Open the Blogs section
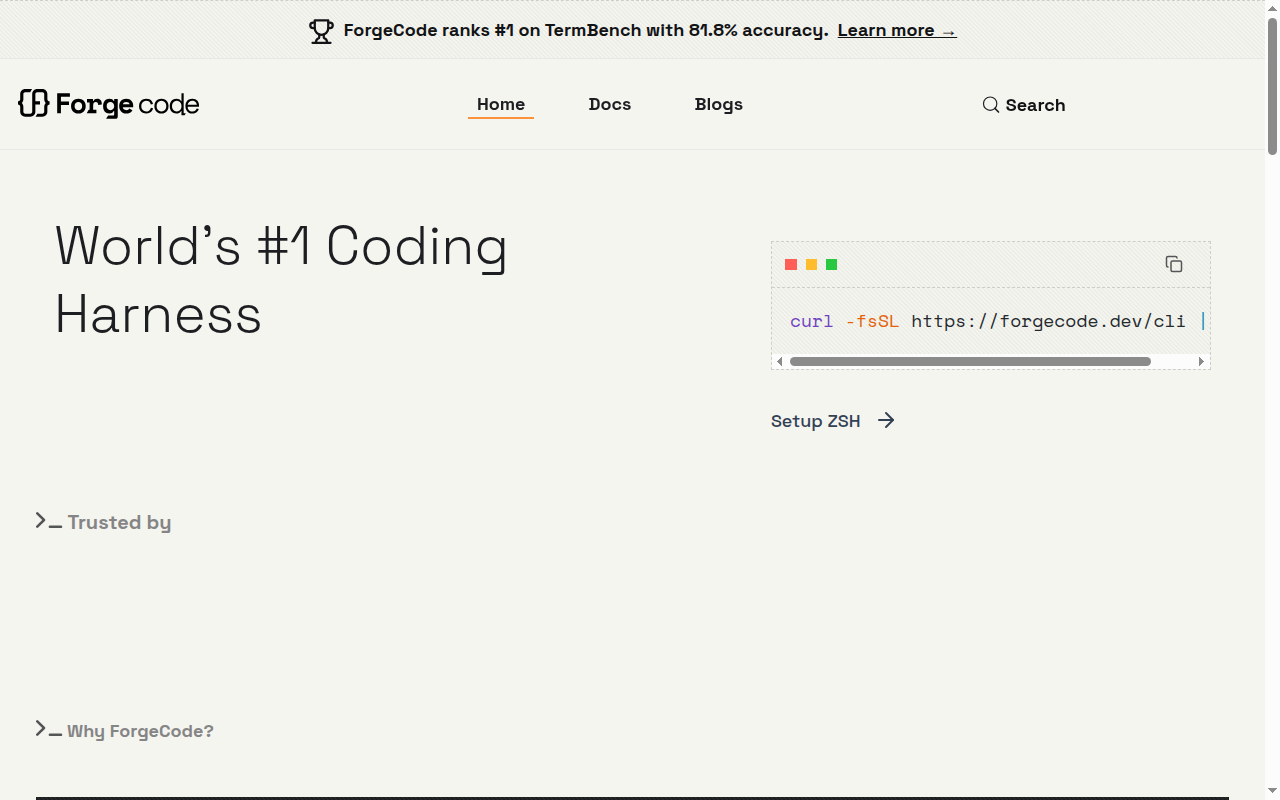Viewport: 1280px width, 800px height. [719, 104]
